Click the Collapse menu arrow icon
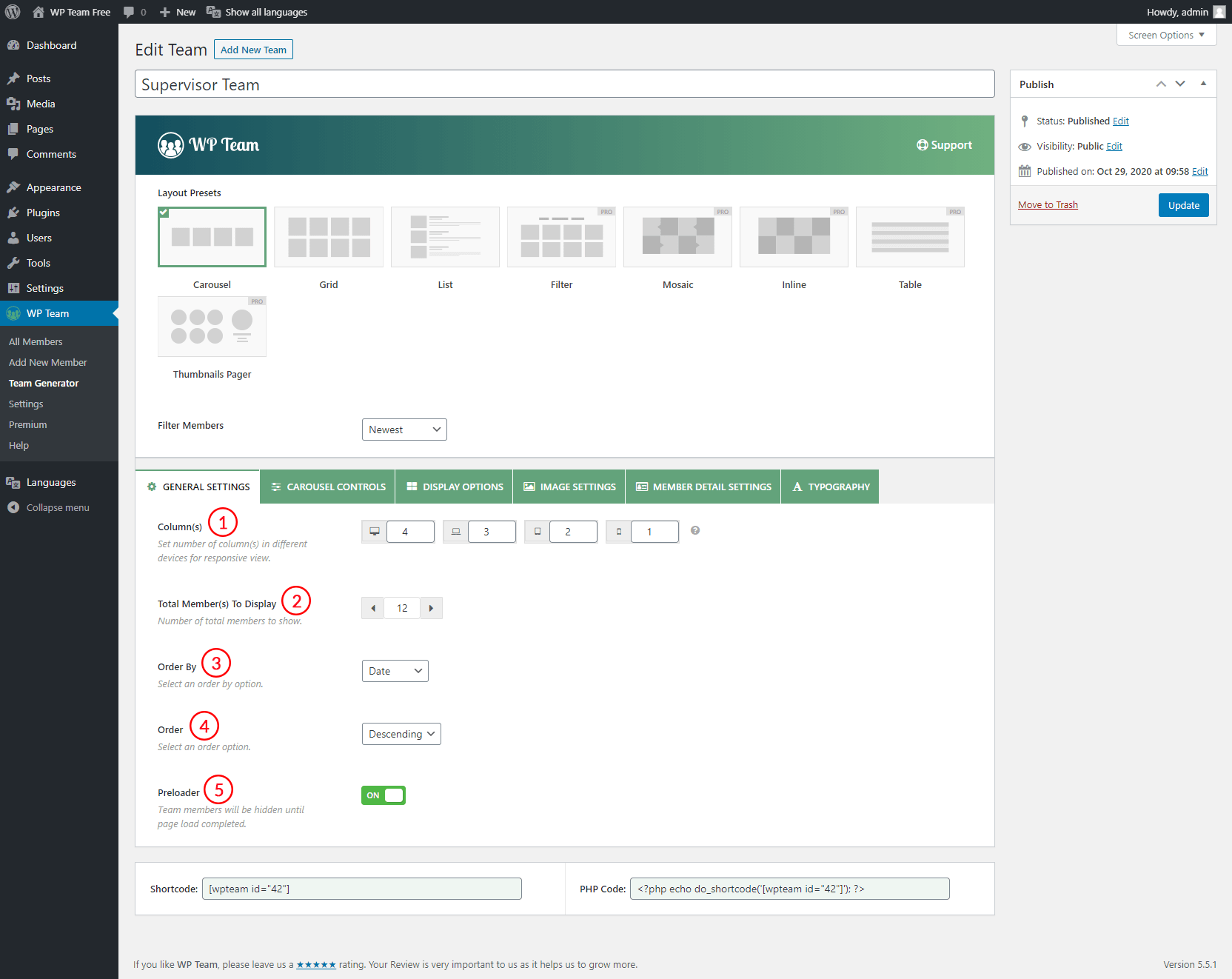Viewport: 1232px width, 979px height. point(13,507)
